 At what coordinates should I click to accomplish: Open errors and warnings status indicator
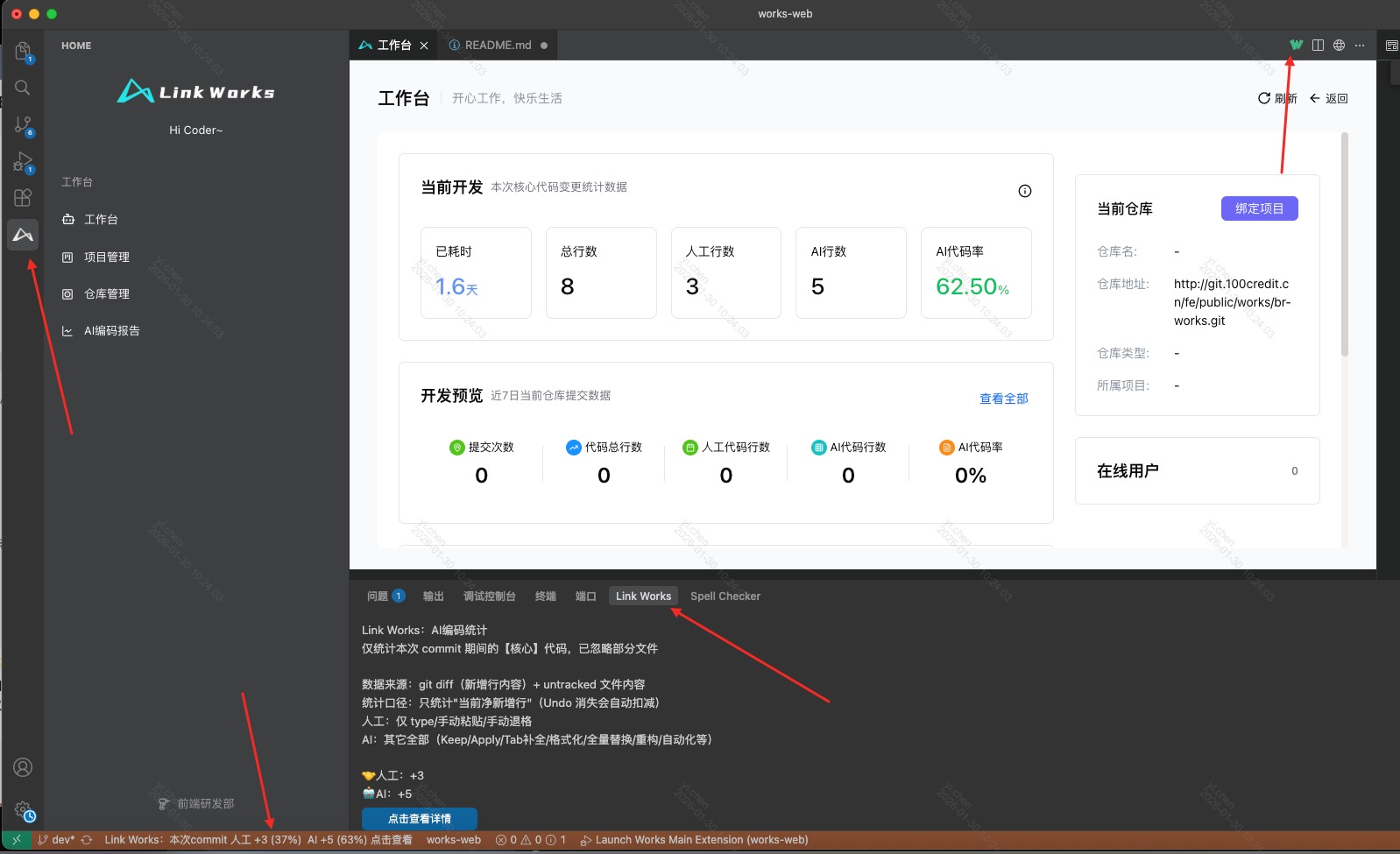pos(531,839)
